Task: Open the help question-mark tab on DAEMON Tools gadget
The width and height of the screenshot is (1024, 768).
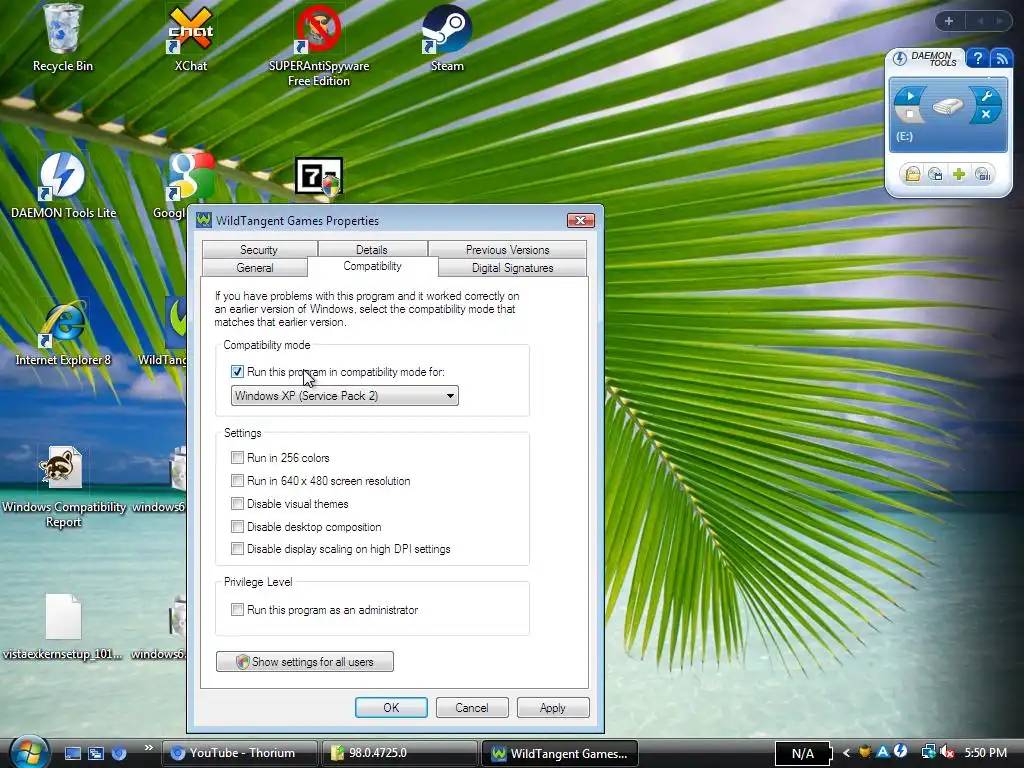Action: 977,58
